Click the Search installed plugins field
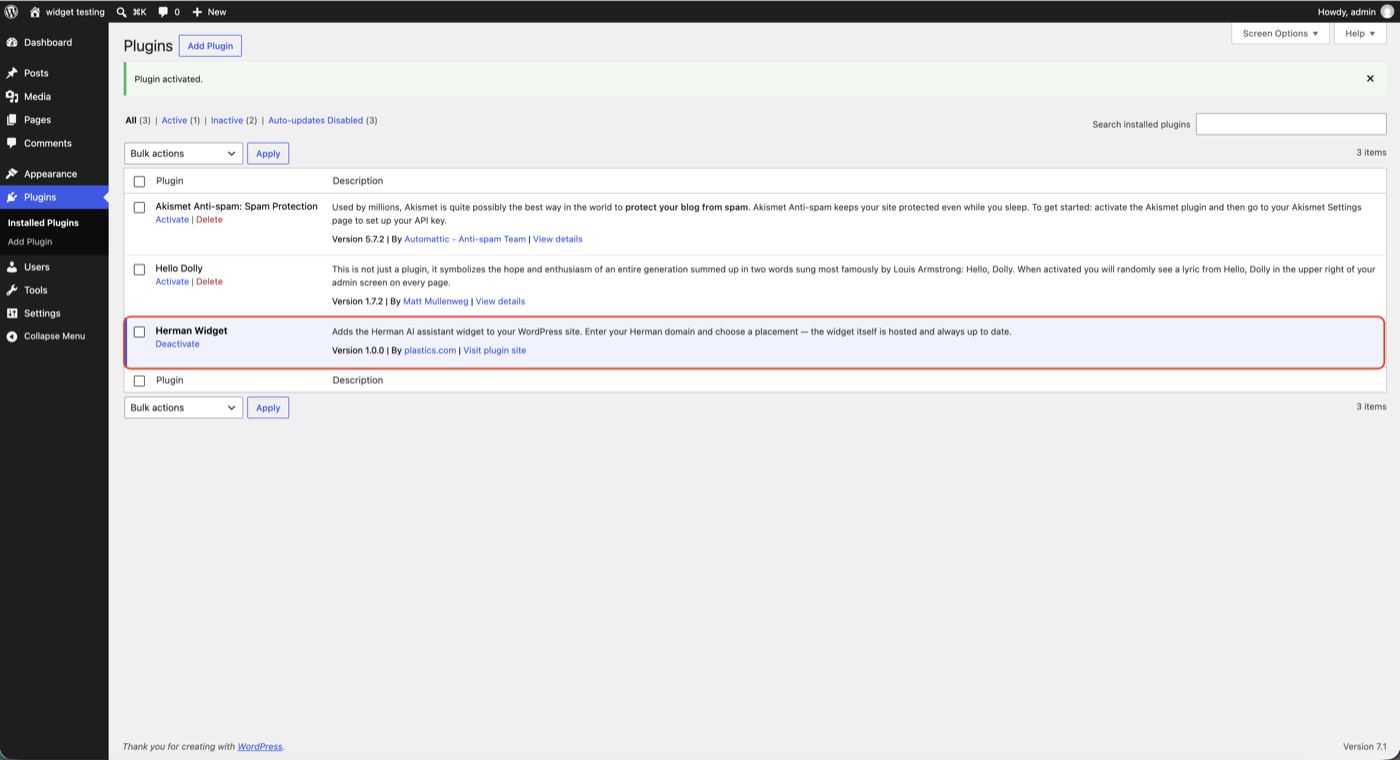1400x760 pixels. (x=1291, y=124)
